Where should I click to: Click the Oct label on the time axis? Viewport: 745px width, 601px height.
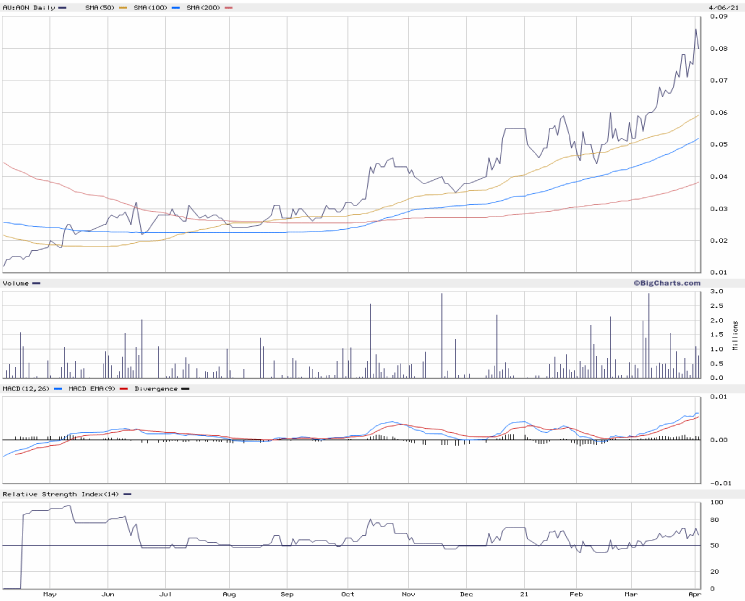coord(347,594)
